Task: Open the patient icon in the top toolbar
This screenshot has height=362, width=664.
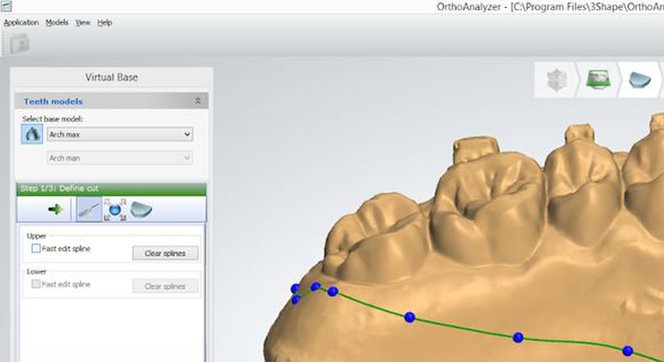Action: coord(19,44)
